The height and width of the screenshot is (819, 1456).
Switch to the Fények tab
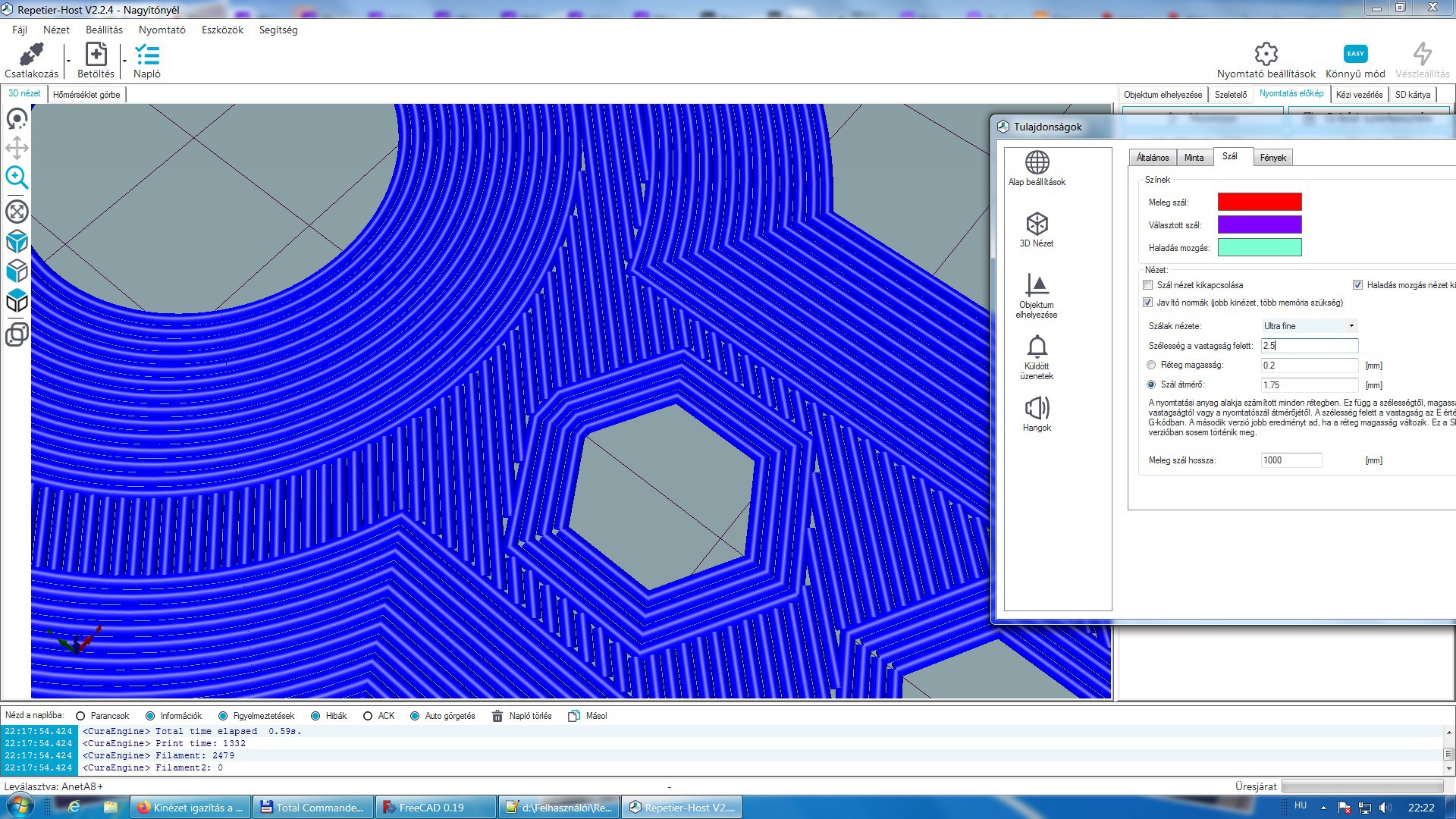tap(1272, 158)
